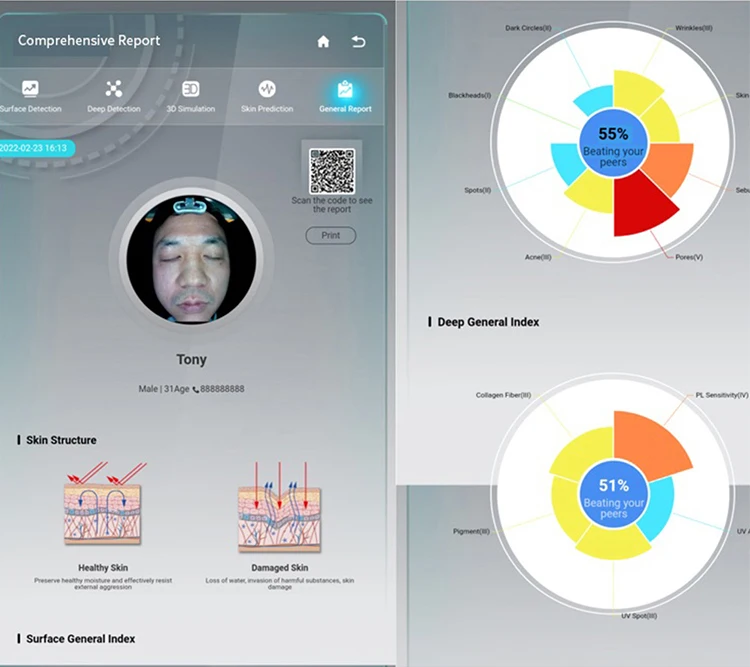
Task: Click the Home icon in the header
Action: click(x=323, y=42)
